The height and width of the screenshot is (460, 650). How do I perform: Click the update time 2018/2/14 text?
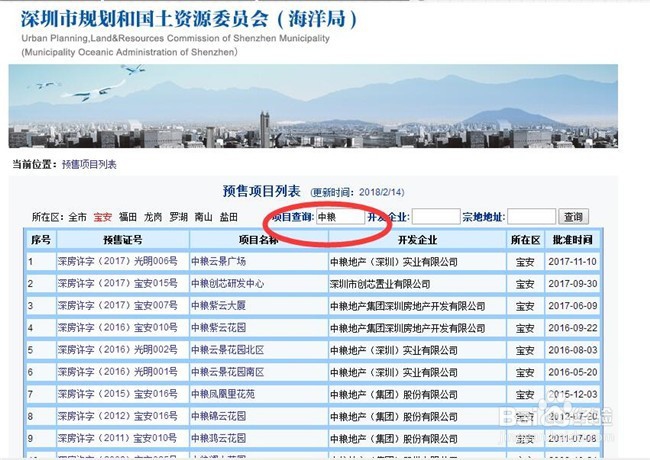(x=381, y=192)
